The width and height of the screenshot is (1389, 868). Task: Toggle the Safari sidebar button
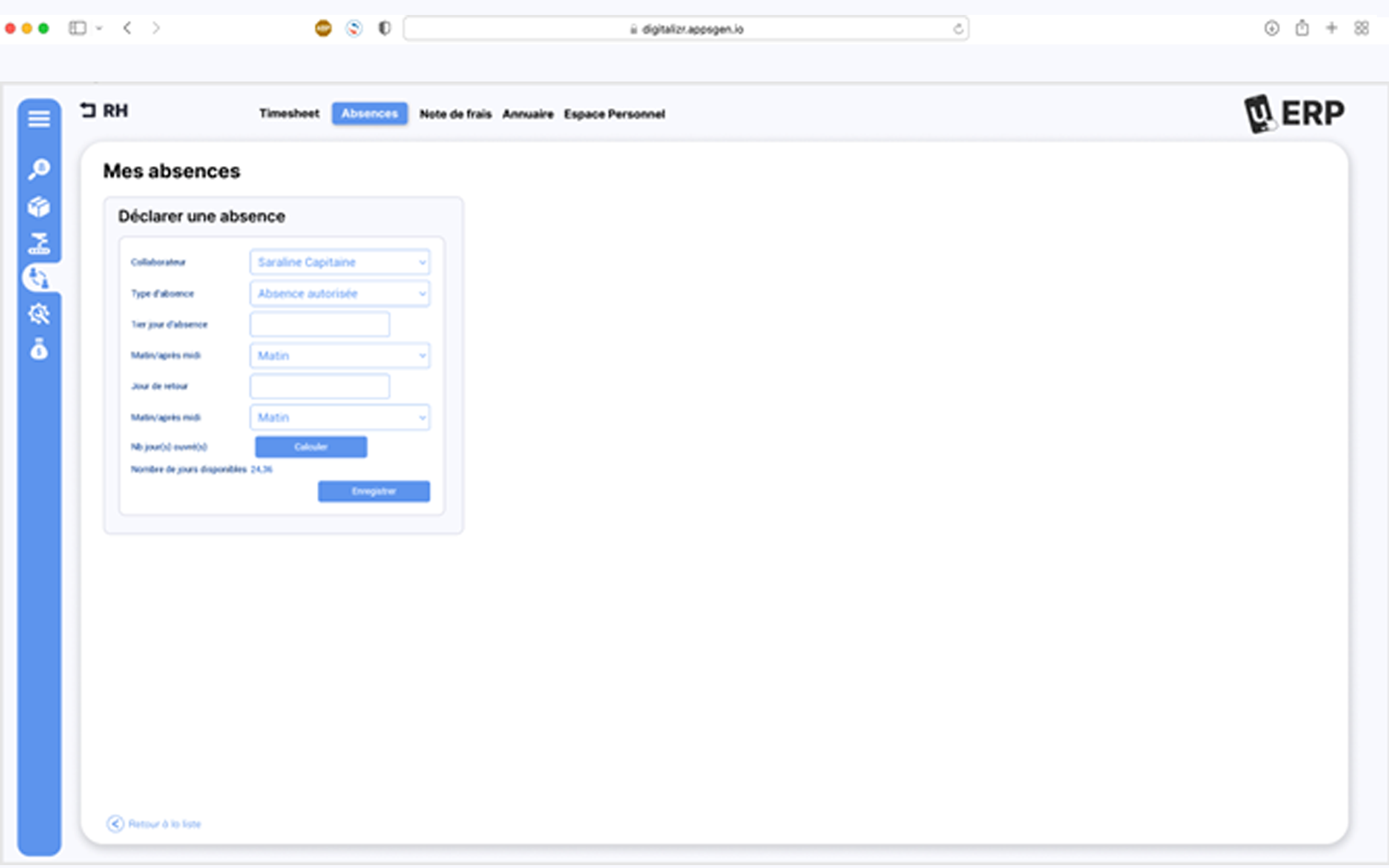78,28
